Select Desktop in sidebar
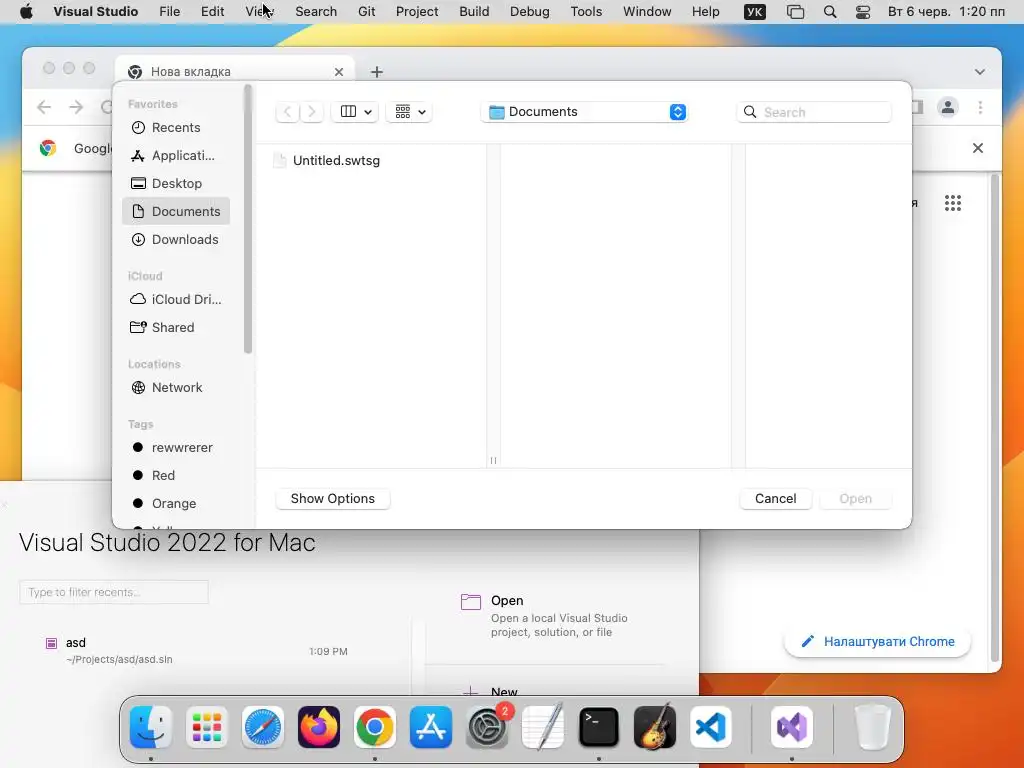The height and width of the screenshot is (768, 1024). [176, 184]
